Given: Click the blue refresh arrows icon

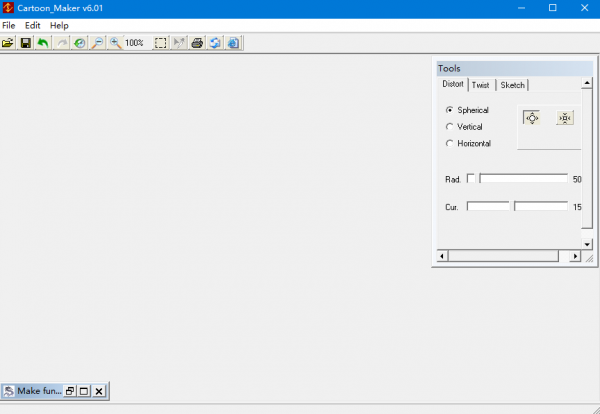Looking at the screenshot, I should [215, 43].
